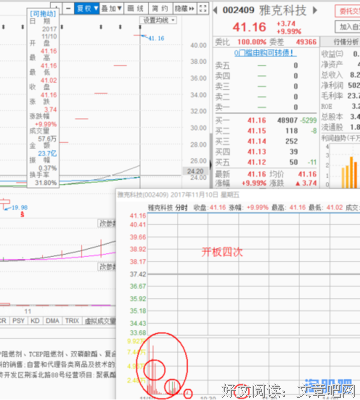Switch to the KD indicator tab

(x=35, y=321)
